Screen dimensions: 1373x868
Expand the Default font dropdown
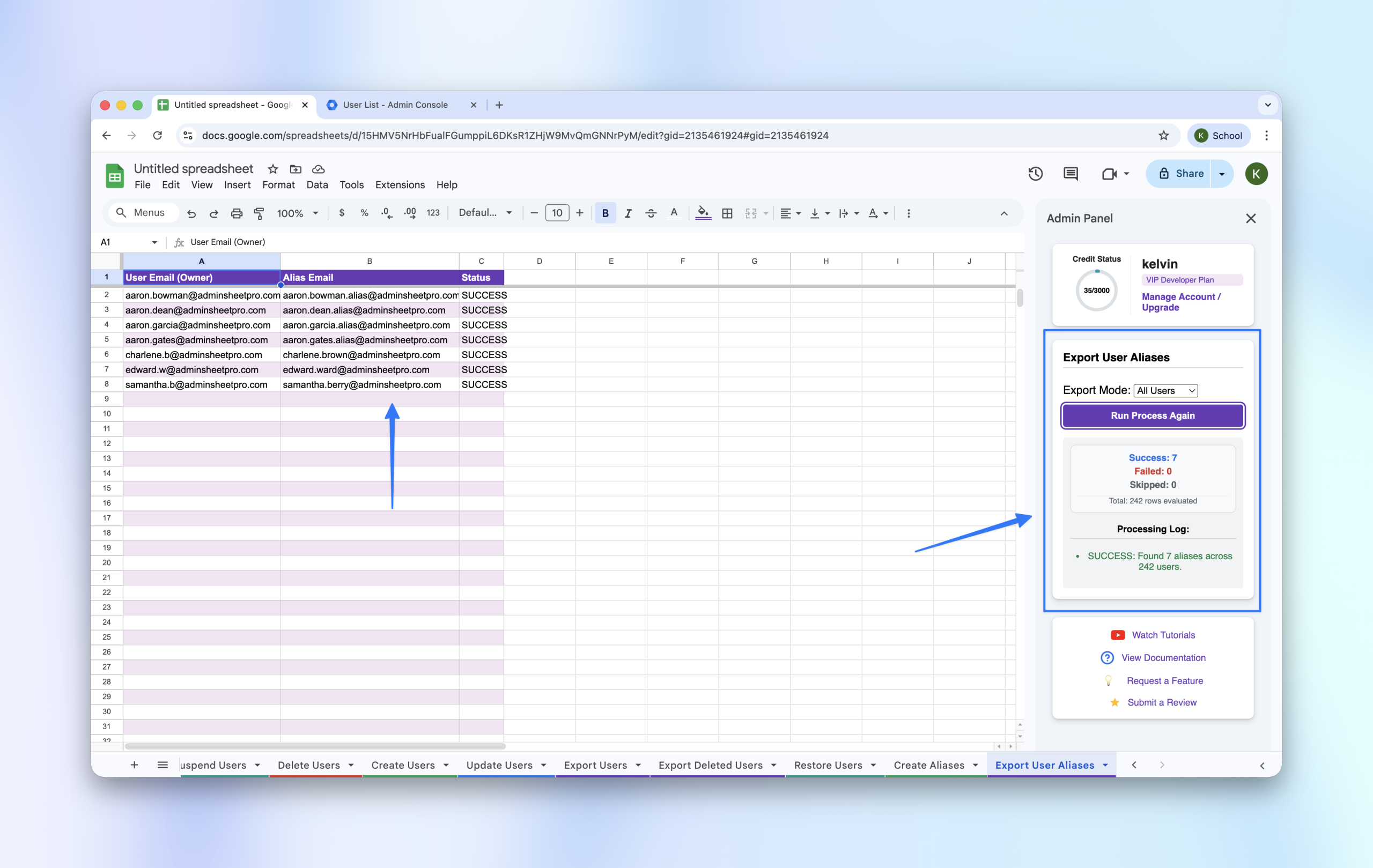[x=485, y=213]
